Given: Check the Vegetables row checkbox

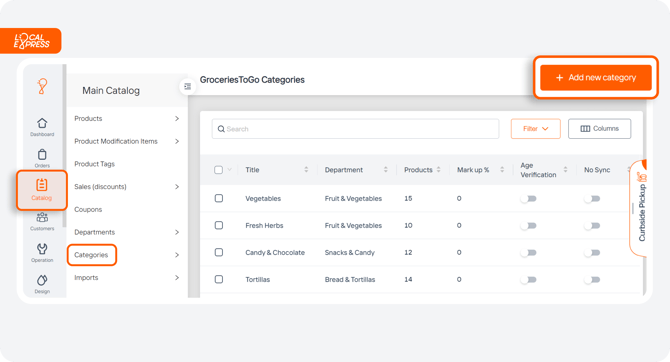Looking at the screenshot, I should click(x=219, y=198).
